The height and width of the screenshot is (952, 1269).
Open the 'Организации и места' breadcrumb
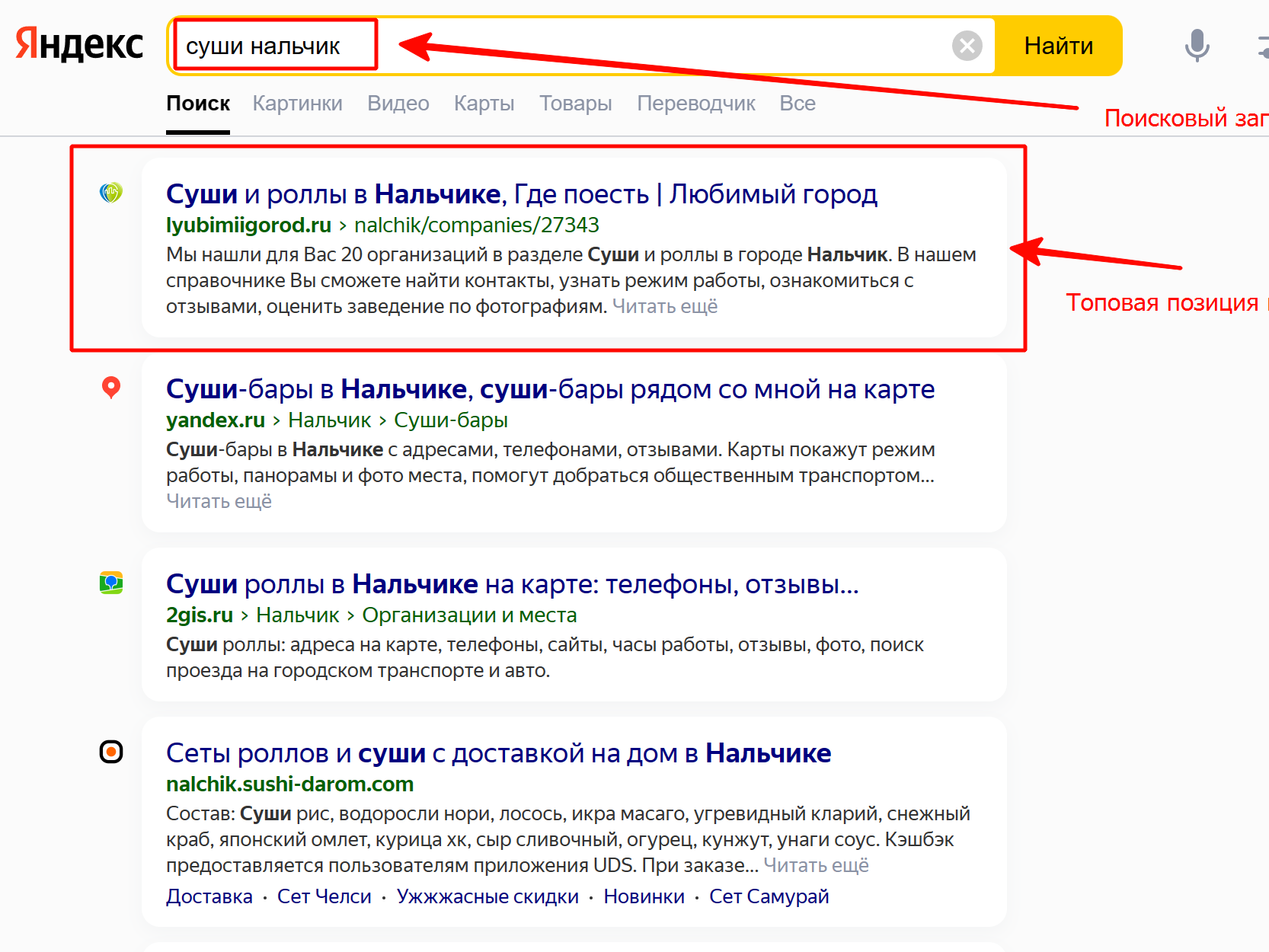[469, 615]
